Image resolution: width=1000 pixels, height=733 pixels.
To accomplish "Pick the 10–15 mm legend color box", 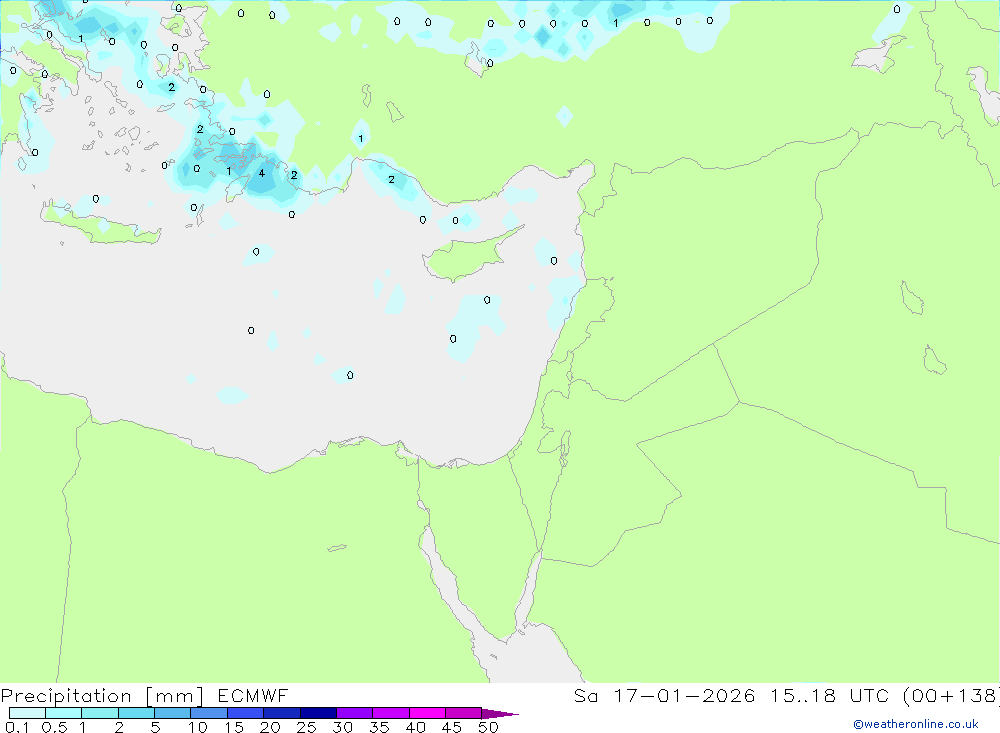I will point(209,713).
